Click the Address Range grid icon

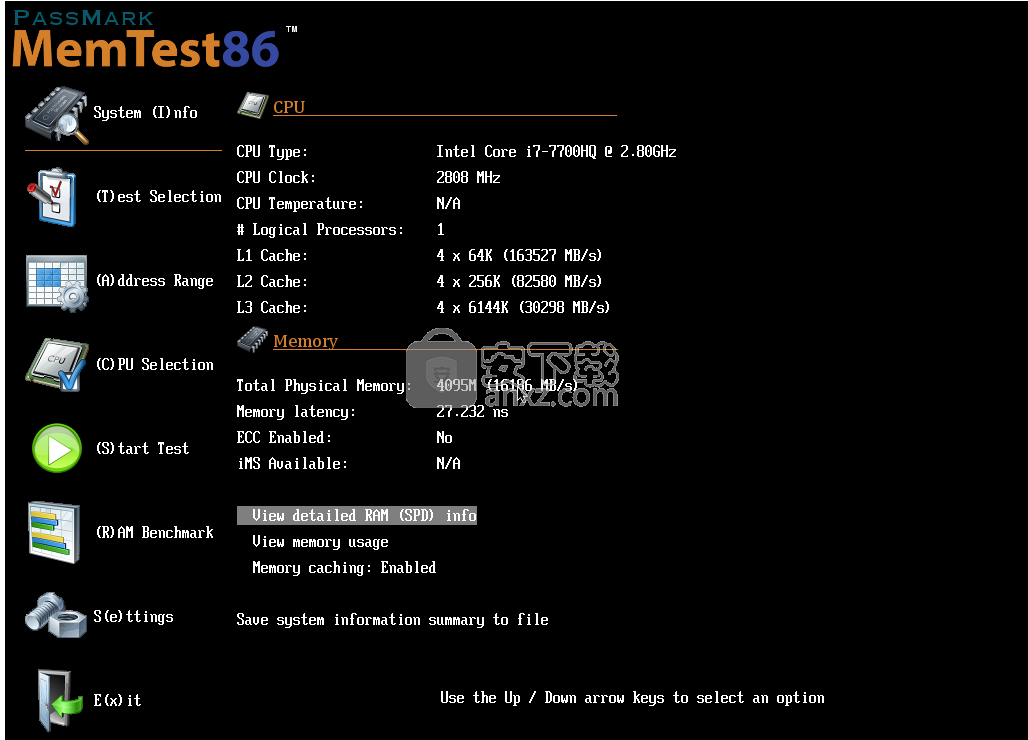56,282
